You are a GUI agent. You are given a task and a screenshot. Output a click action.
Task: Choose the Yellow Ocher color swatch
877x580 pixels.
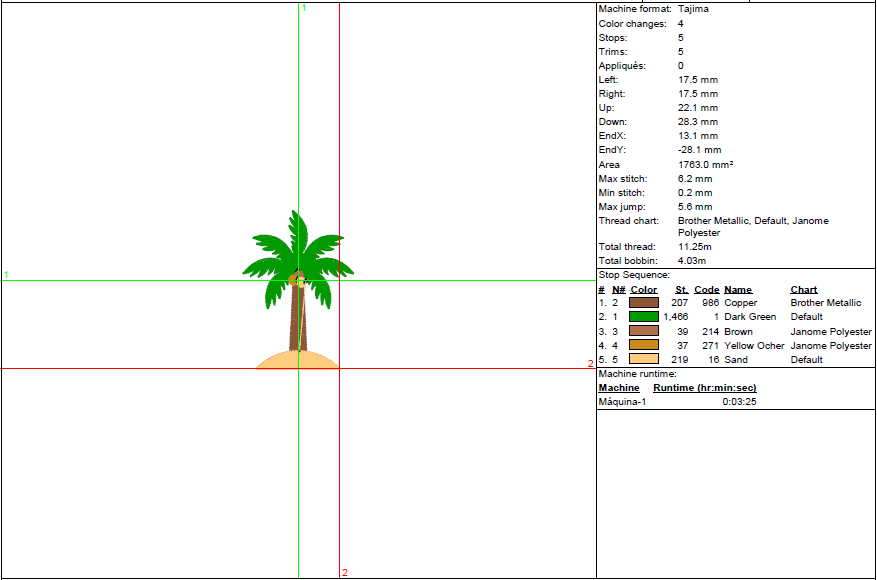643,345
